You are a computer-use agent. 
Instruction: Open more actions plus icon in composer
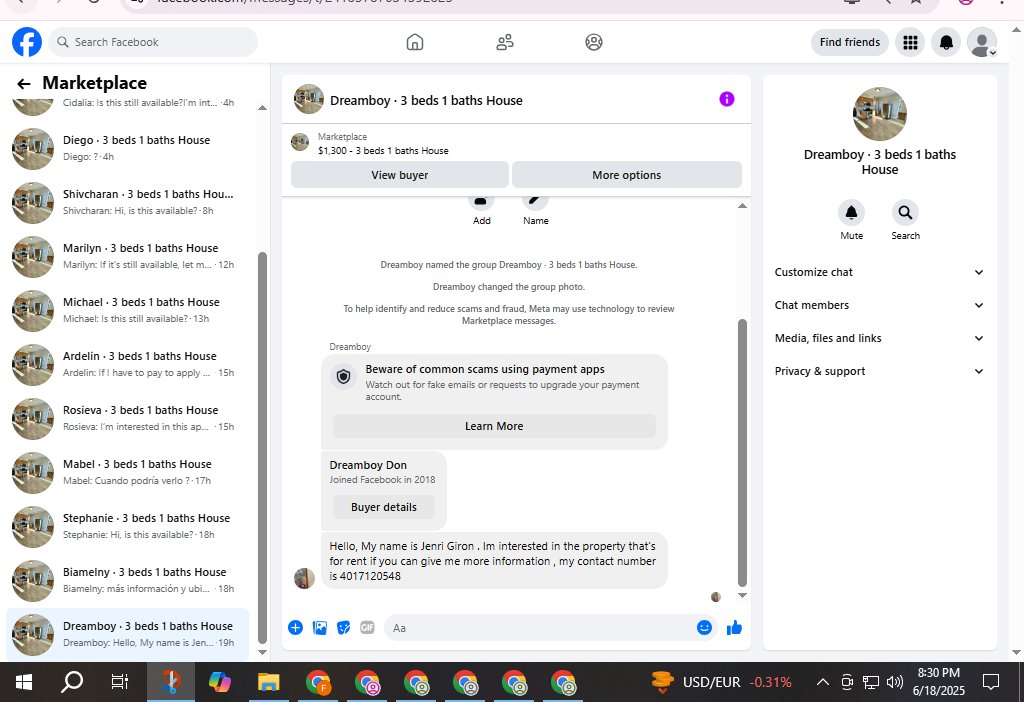295,628
